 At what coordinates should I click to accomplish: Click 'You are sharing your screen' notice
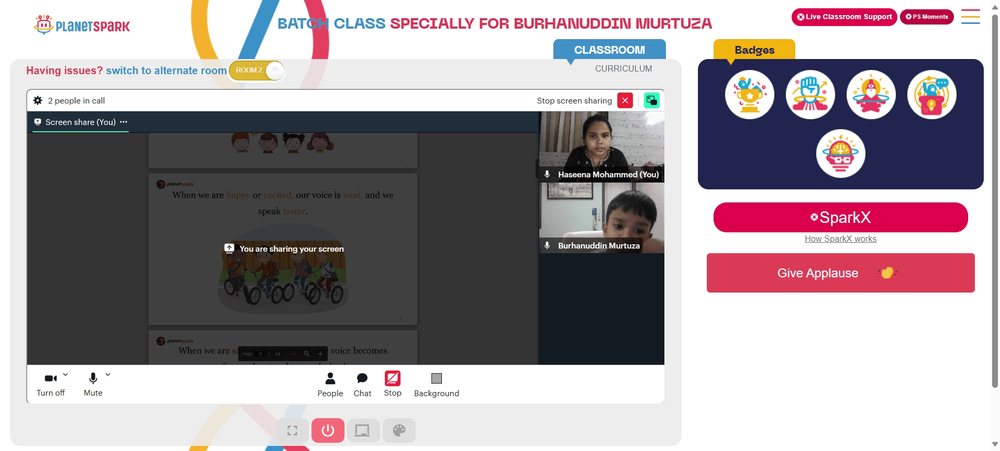coord(284,249)
